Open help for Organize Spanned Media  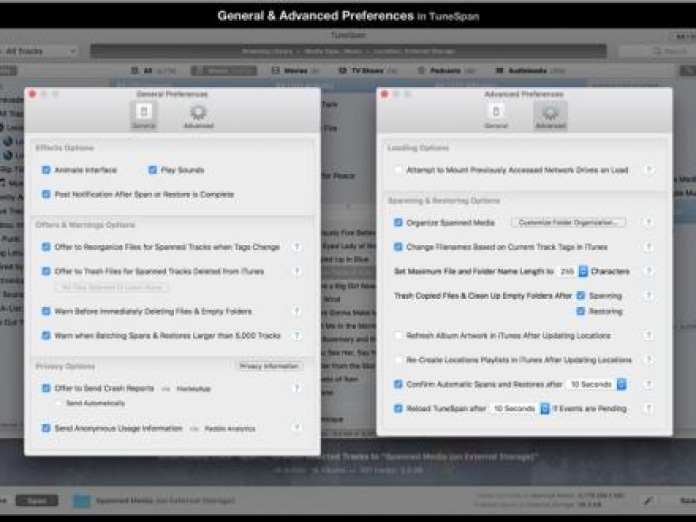649,222
